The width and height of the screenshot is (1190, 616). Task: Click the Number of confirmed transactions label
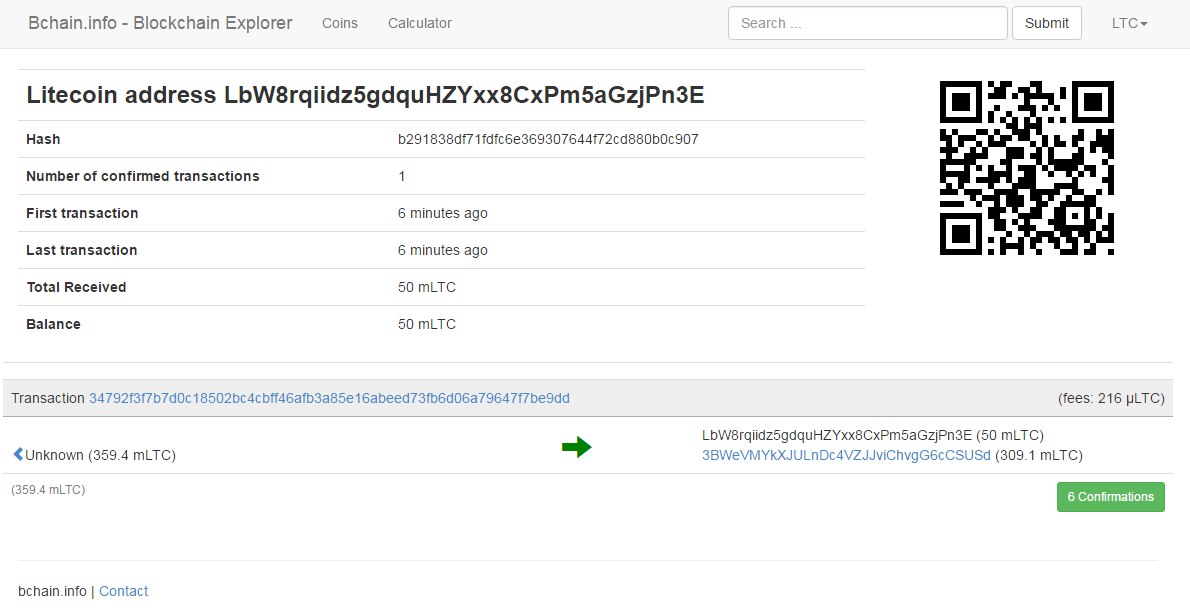coord(143,176)
